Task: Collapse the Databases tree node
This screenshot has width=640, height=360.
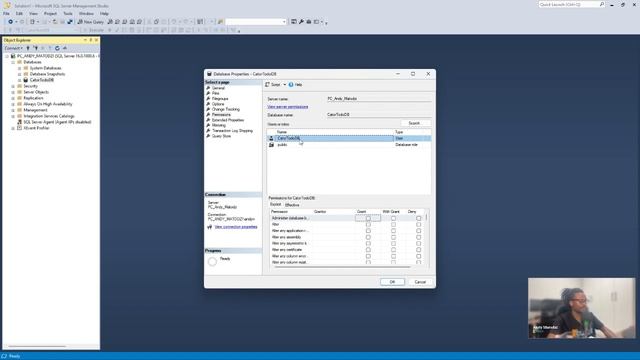Action: pyautogui.click(x=13, y=62)
